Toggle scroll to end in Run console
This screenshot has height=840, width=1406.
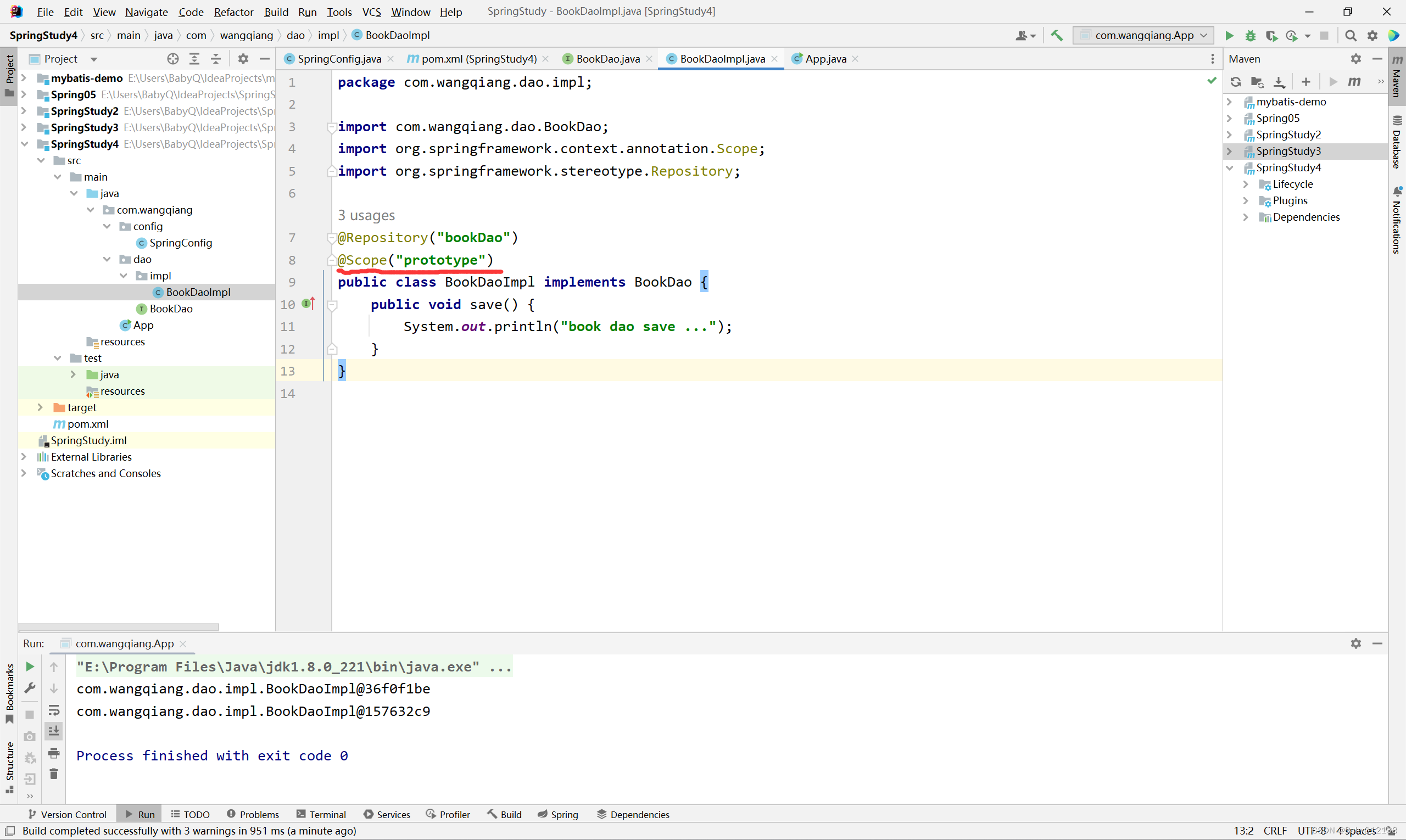click(x=54, y=731)
